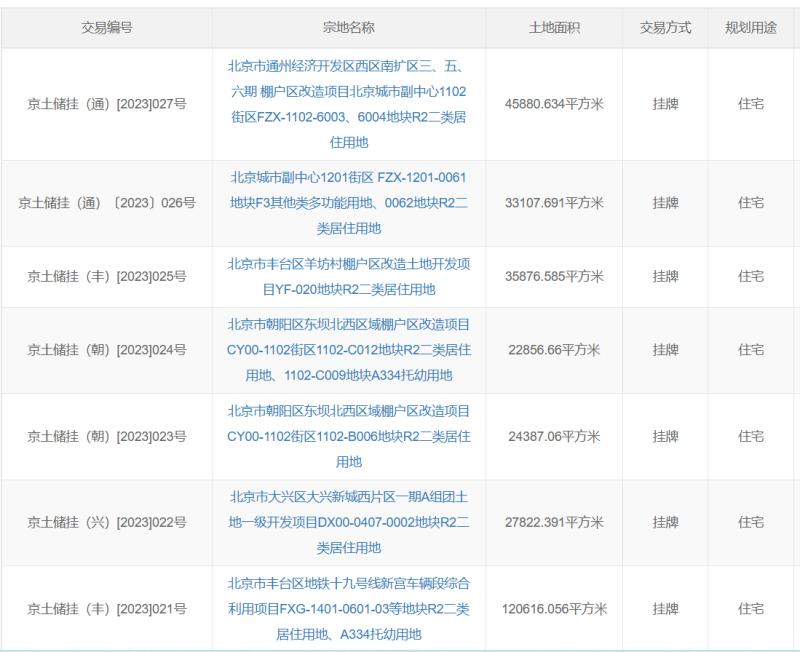
Task: Select transaction number 京土储挂（通）[2023]027号
Action: (x=107, y=100)
